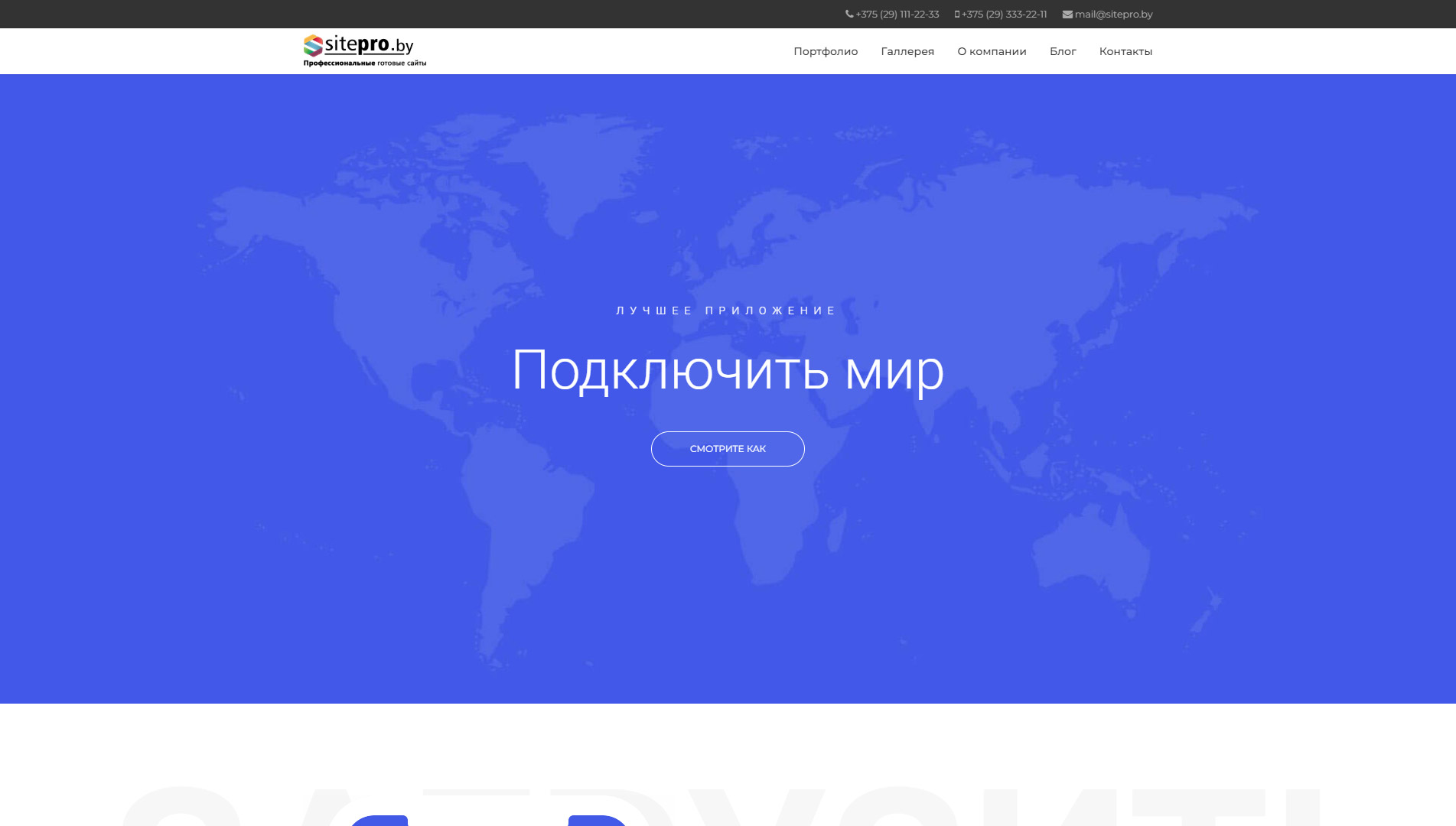Click the phone number +375 (29) 111-22-33
The height and width of the screenshot is (826, 1456).
tap(897, 14)
